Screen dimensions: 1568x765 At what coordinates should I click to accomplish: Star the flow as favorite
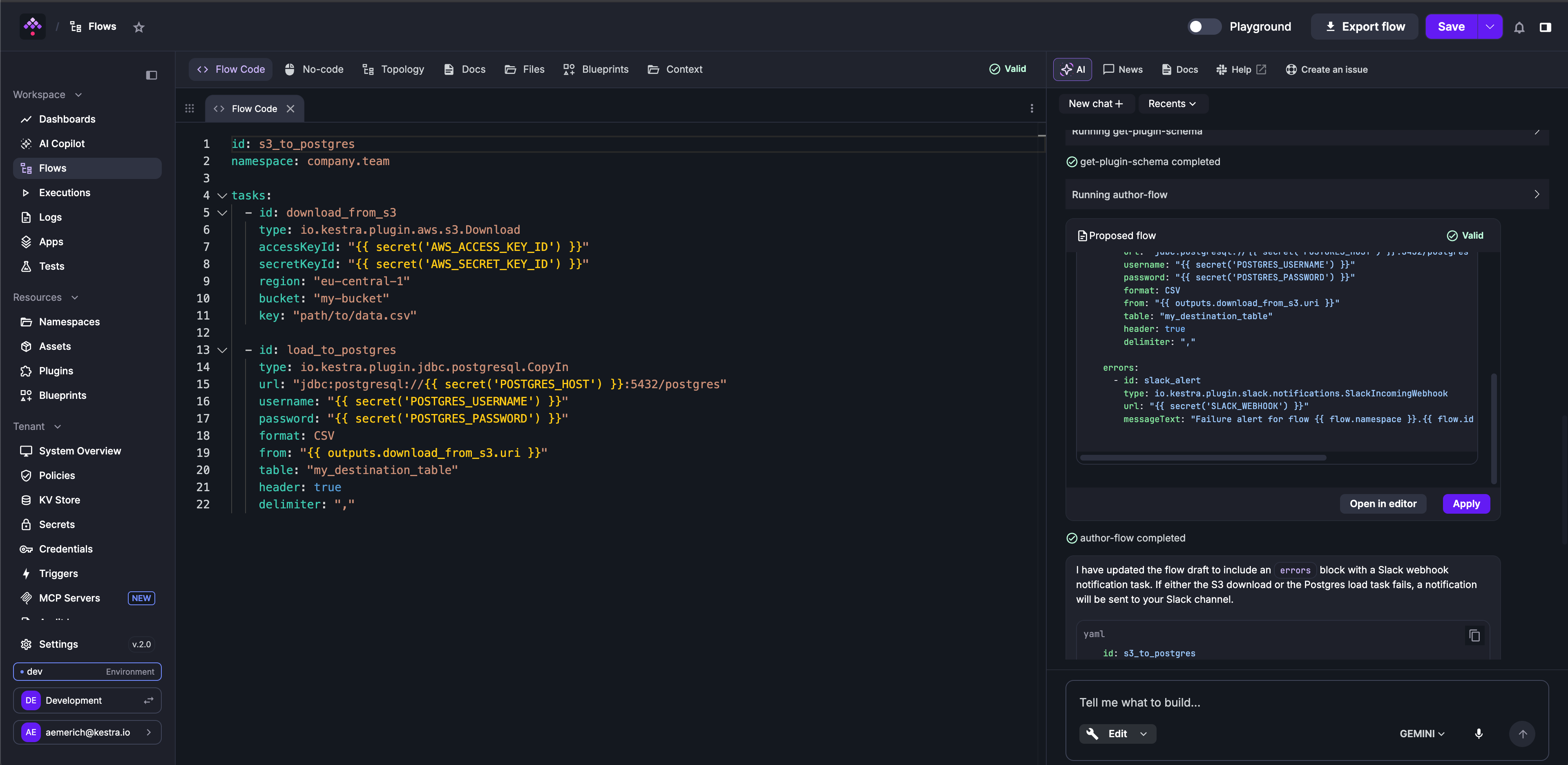click(139, 27)
